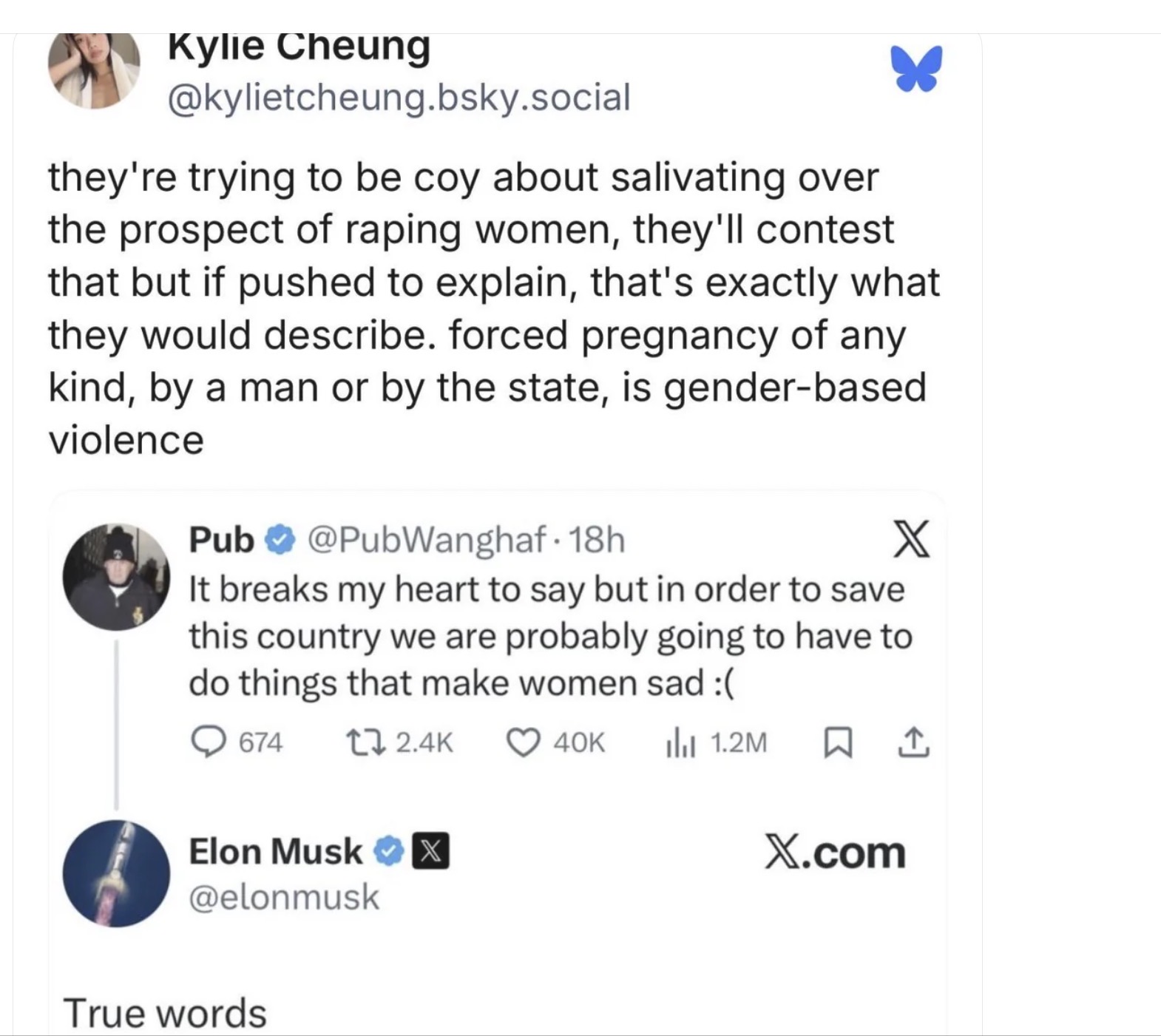1161x1036 pixels.
Task: Open Elon Musk's rocket avatar
Action: [116, 873]
